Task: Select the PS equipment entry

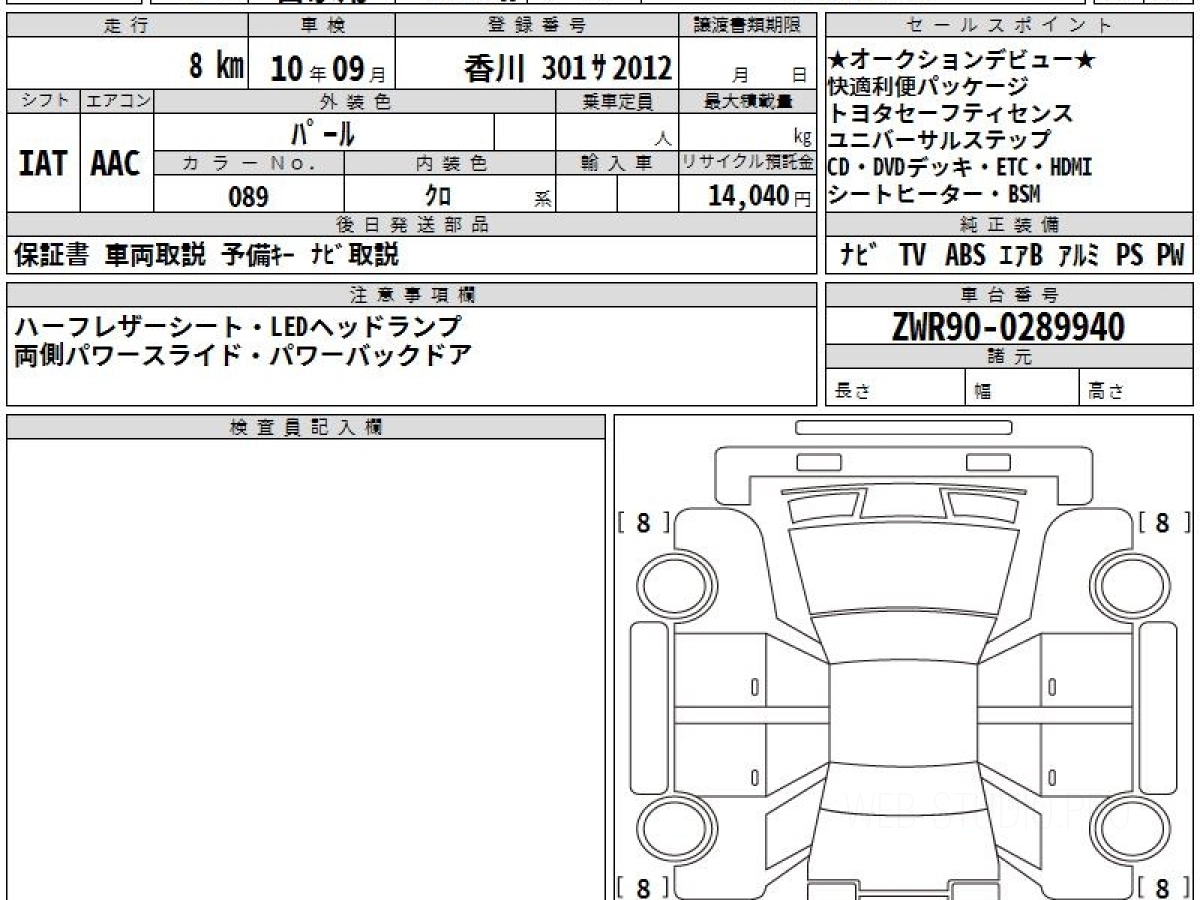Action: click(1130, 256)
